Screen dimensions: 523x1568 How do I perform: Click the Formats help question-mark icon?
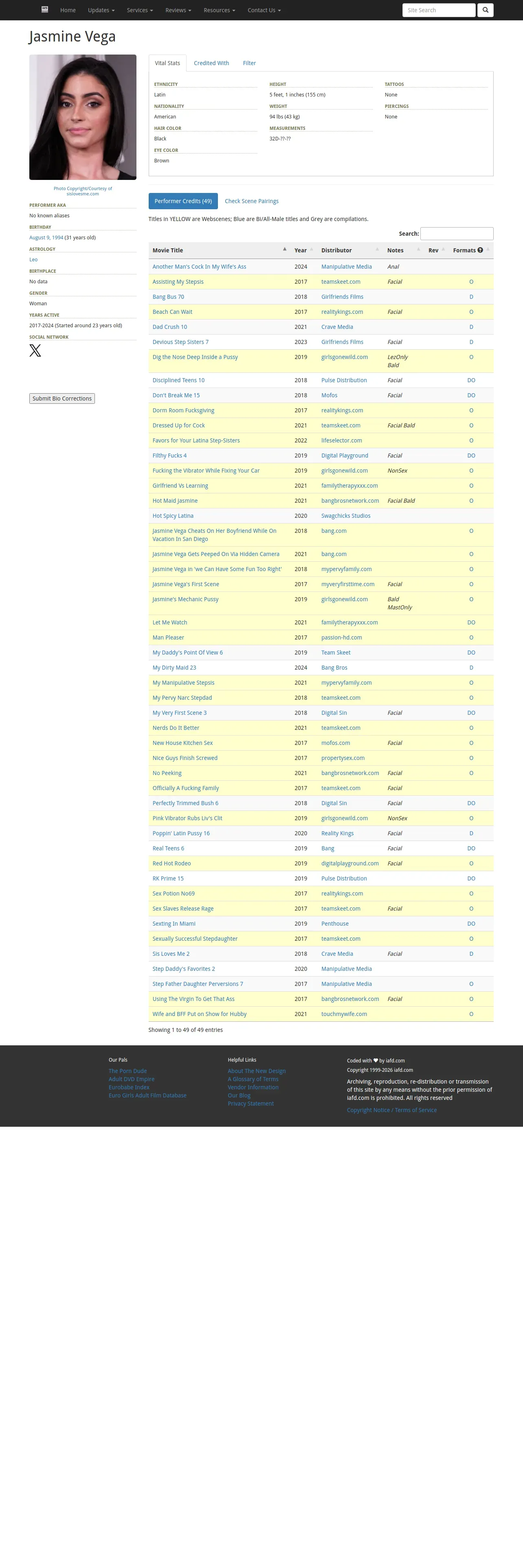click(480, 250)
